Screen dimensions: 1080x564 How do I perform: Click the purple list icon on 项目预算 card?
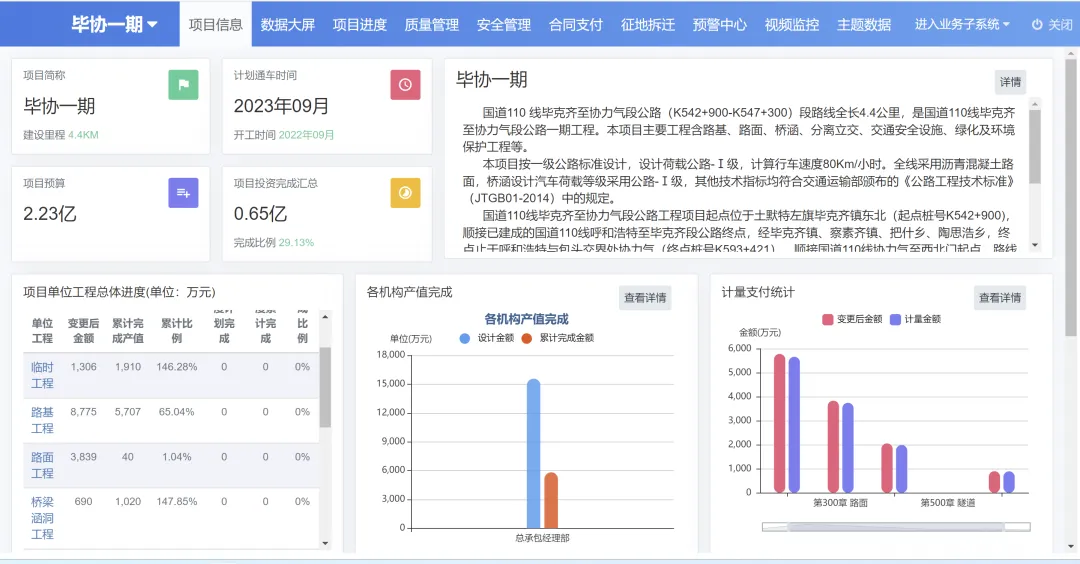(183, 192)
